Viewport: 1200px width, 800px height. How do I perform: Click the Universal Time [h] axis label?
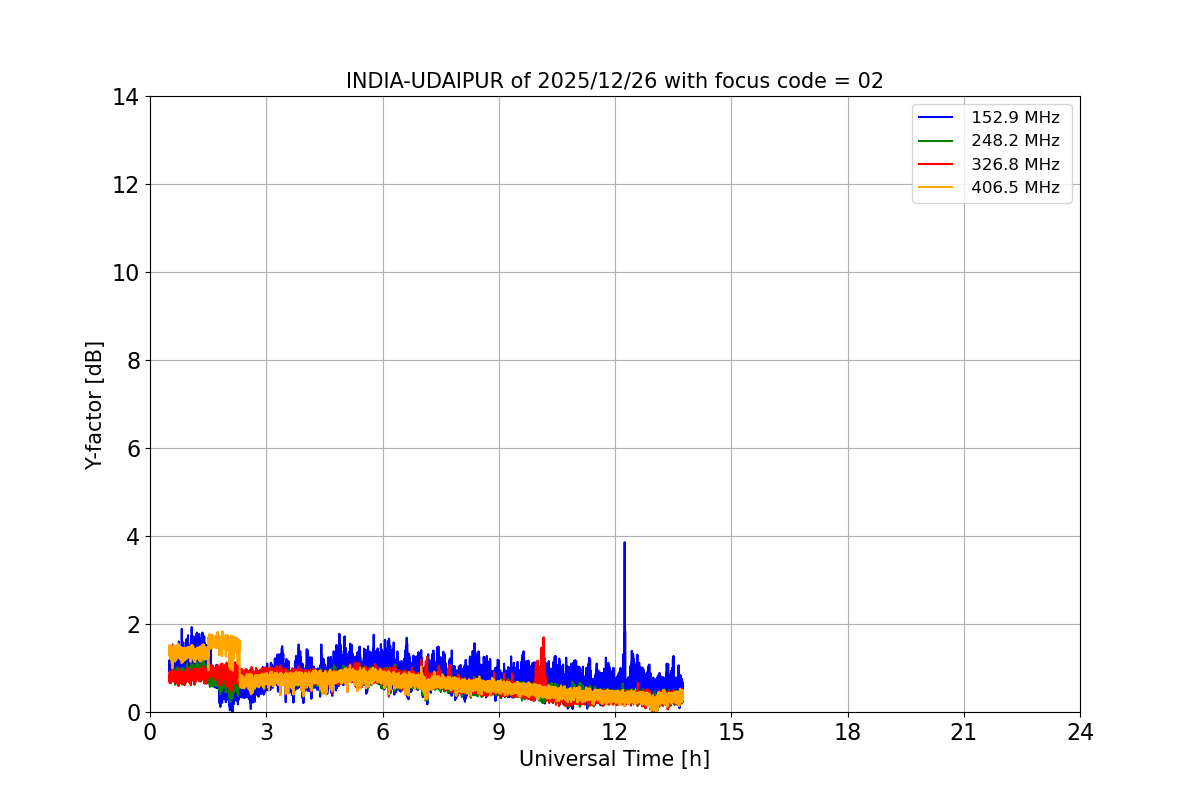pyautogui.click(x=614, y=760)
